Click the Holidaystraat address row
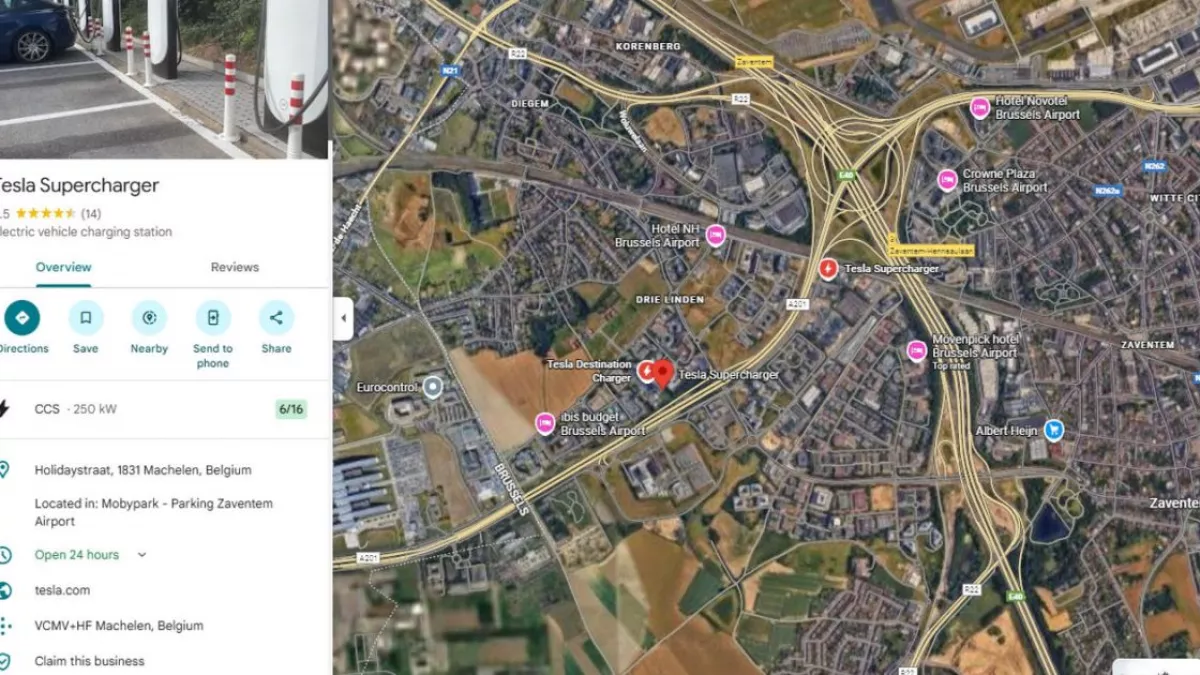 [165, 470]
